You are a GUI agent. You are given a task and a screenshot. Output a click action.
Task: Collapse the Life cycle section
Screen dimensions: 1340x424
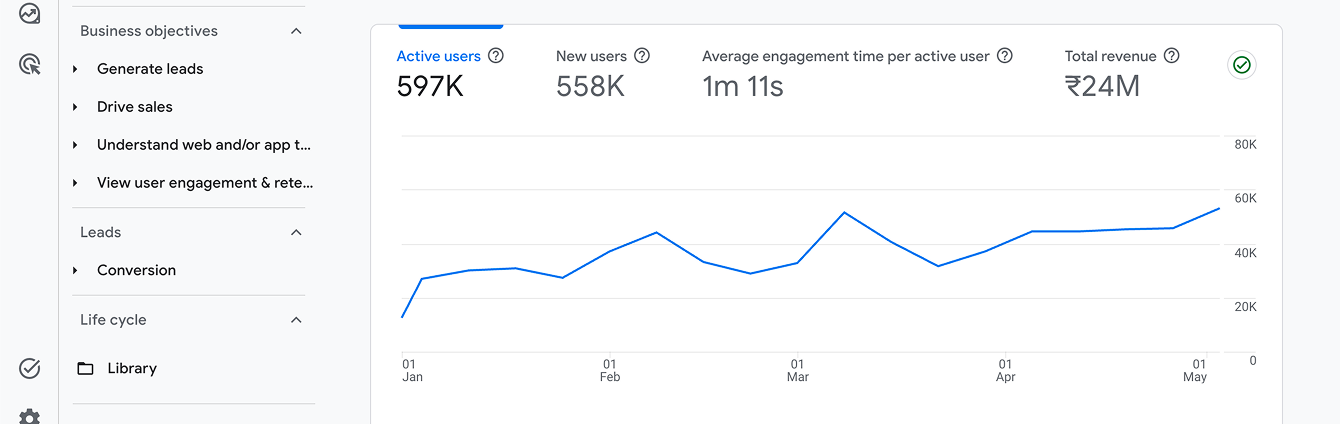tap(296, 320)
